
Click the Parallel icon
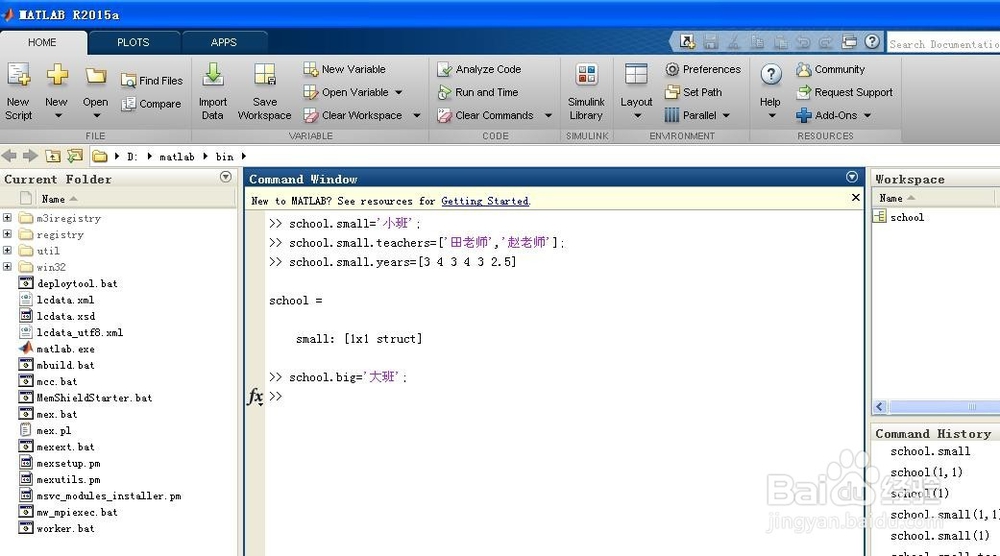pos(672,115)
